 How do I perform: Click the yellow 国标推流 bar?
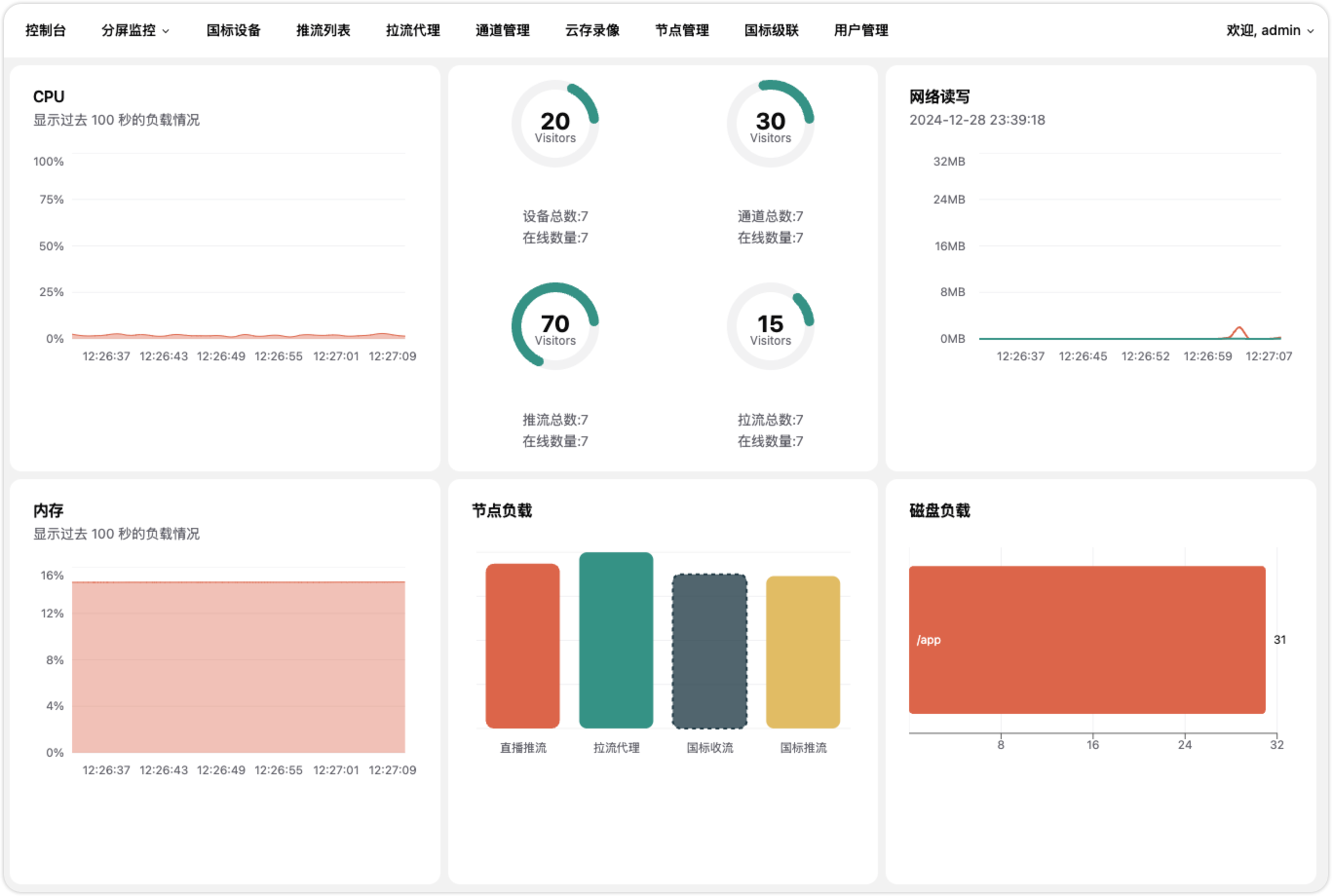803,652
